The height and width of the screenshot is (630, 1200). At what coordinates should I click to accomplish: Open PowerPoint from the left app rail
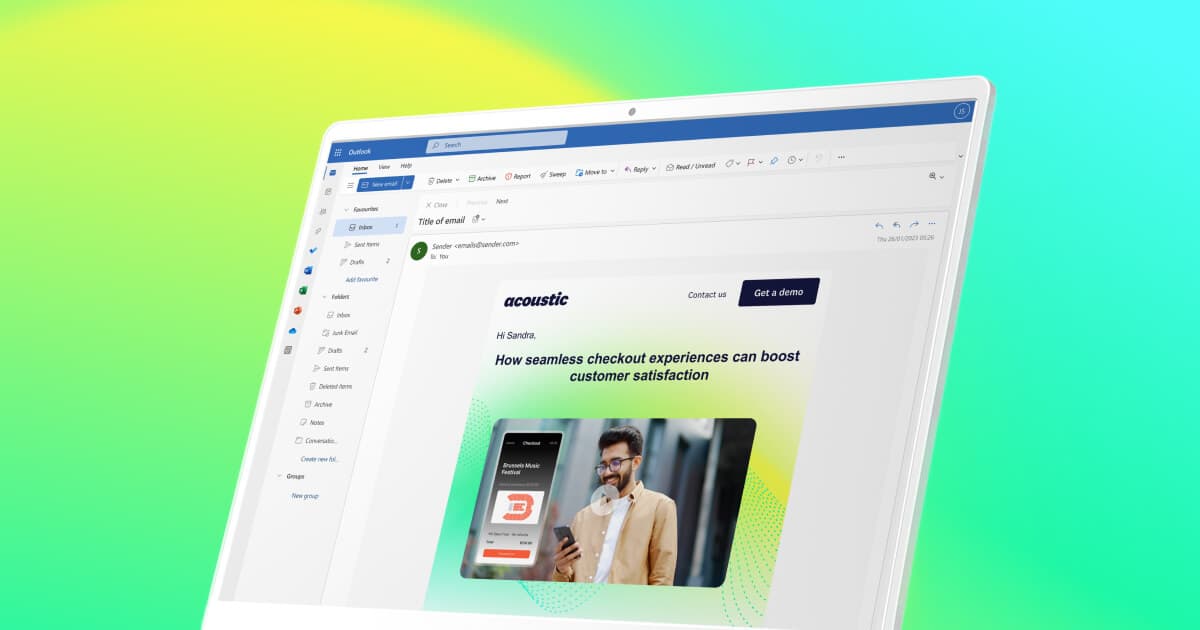[298, 311]
